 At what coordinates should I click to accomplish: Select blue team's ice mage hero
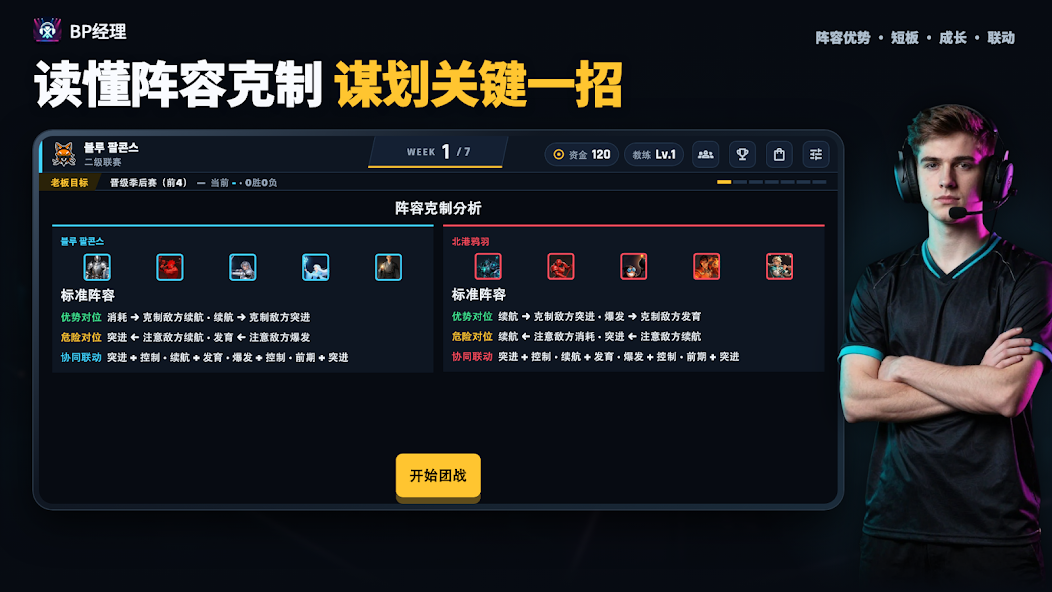(x=315, y=267)
